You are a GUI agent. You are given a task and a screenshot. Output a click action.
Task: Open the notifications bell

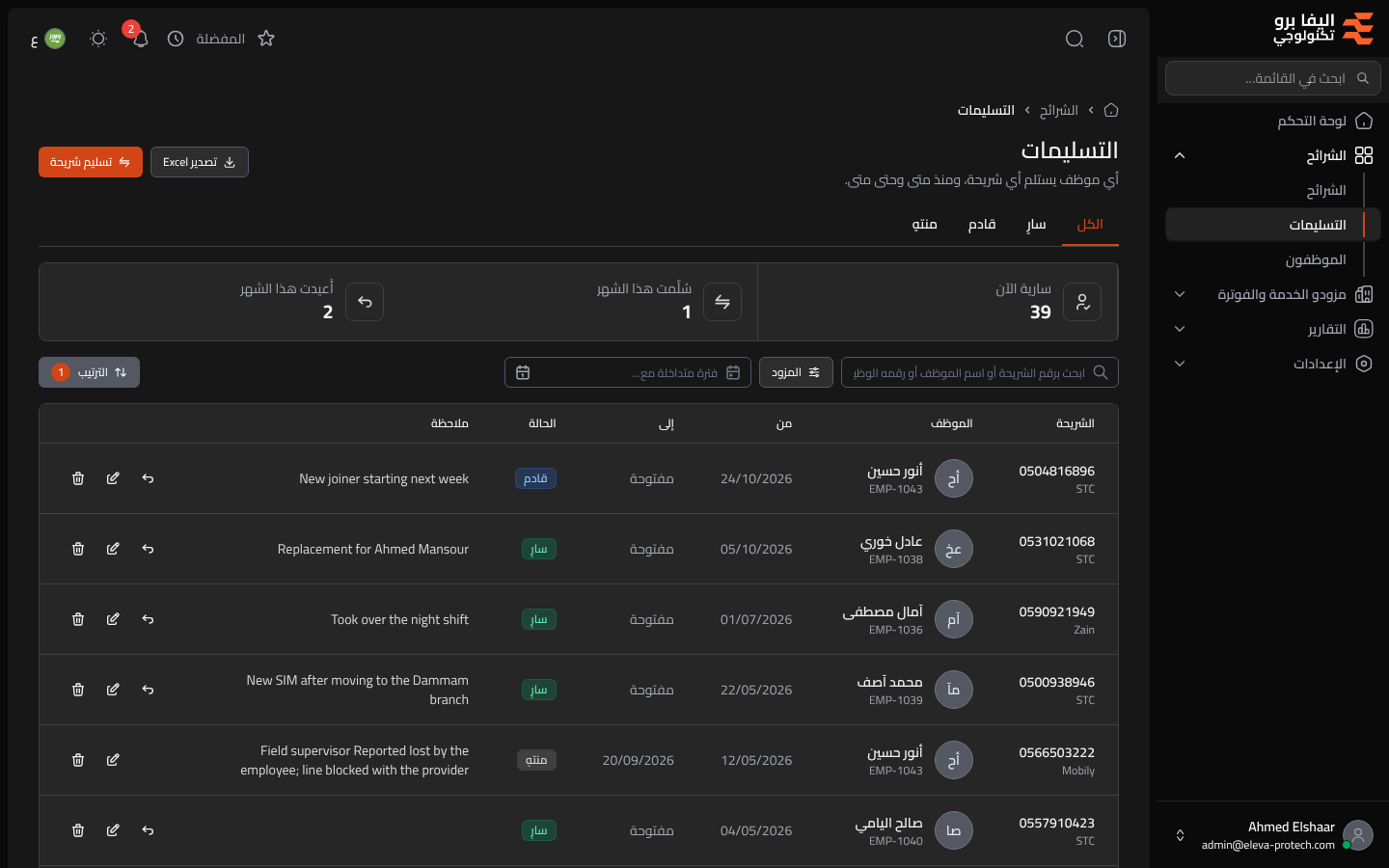[141, 39]
